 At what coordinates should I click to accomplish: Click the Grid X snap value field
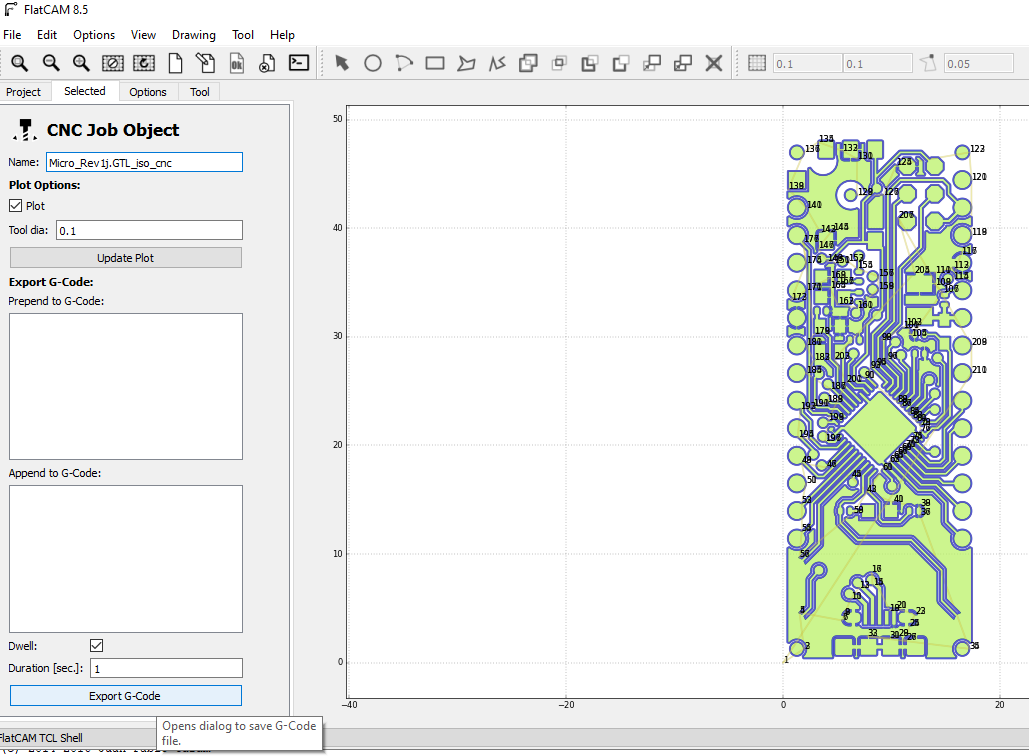(807, 64)
